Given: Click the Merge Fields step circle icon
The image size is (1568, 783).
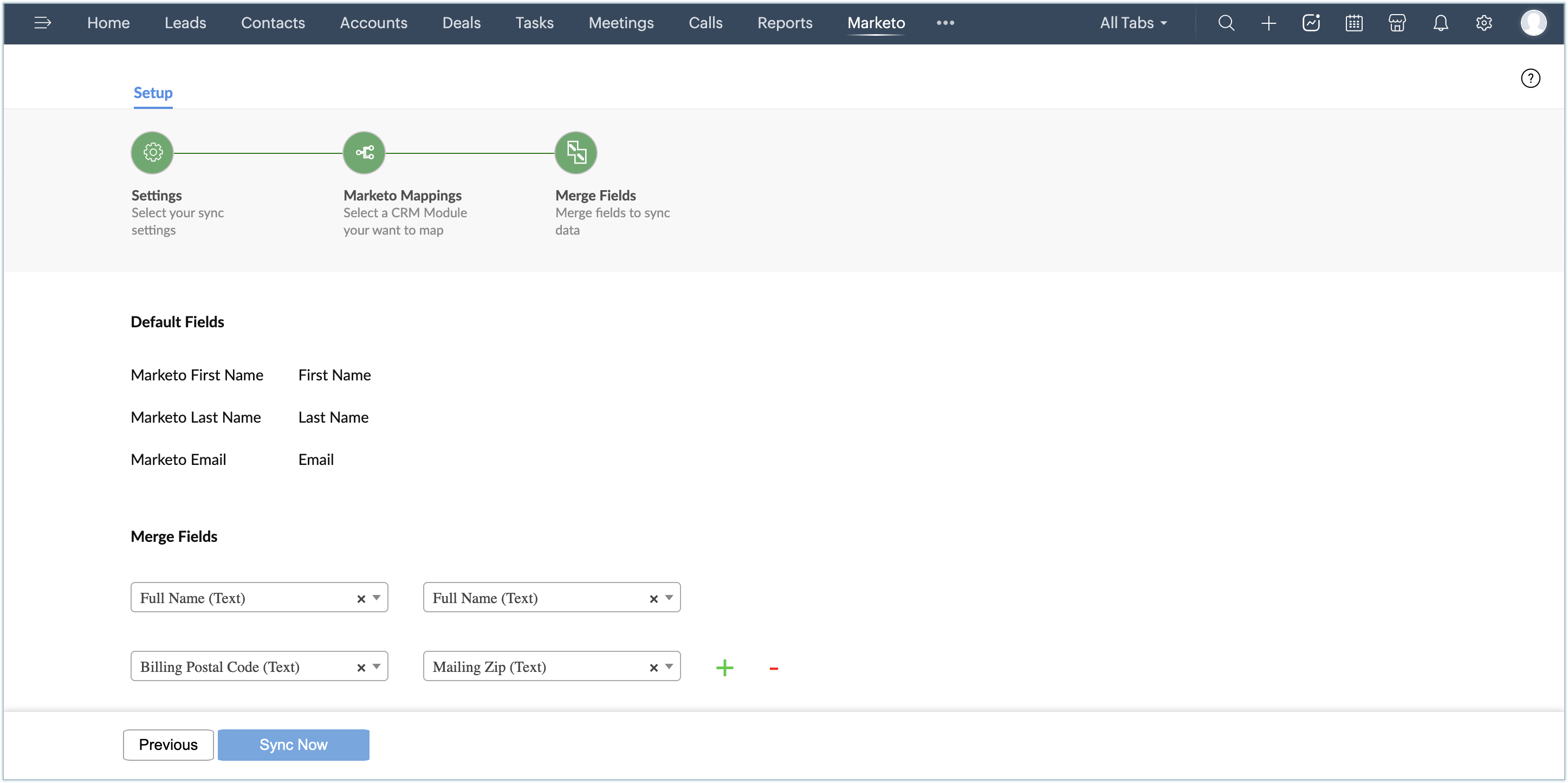Looking at the screenshot, I should coord(576,152).
